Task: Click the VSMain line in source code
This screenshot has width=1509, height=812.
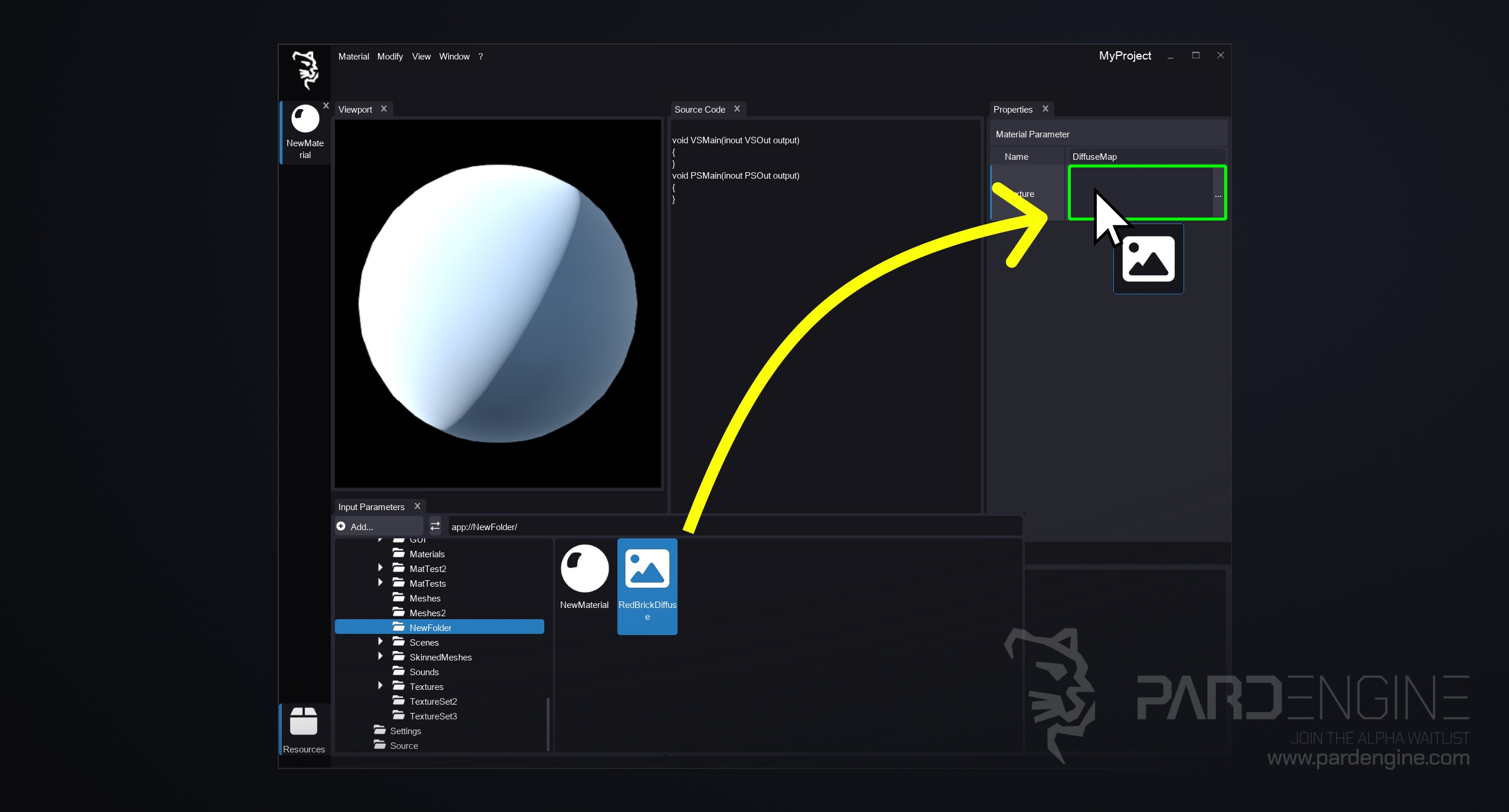Action: [735, 140]
